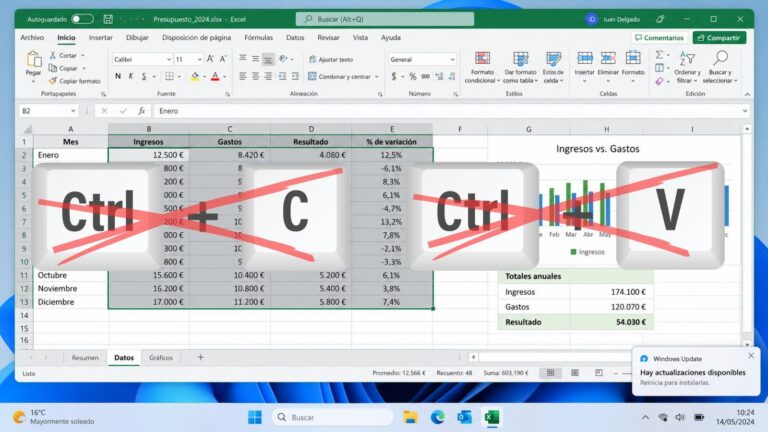Click Ajustar texto button
The height and width of the screenshot is (432, 768).
tap(331, 59)
